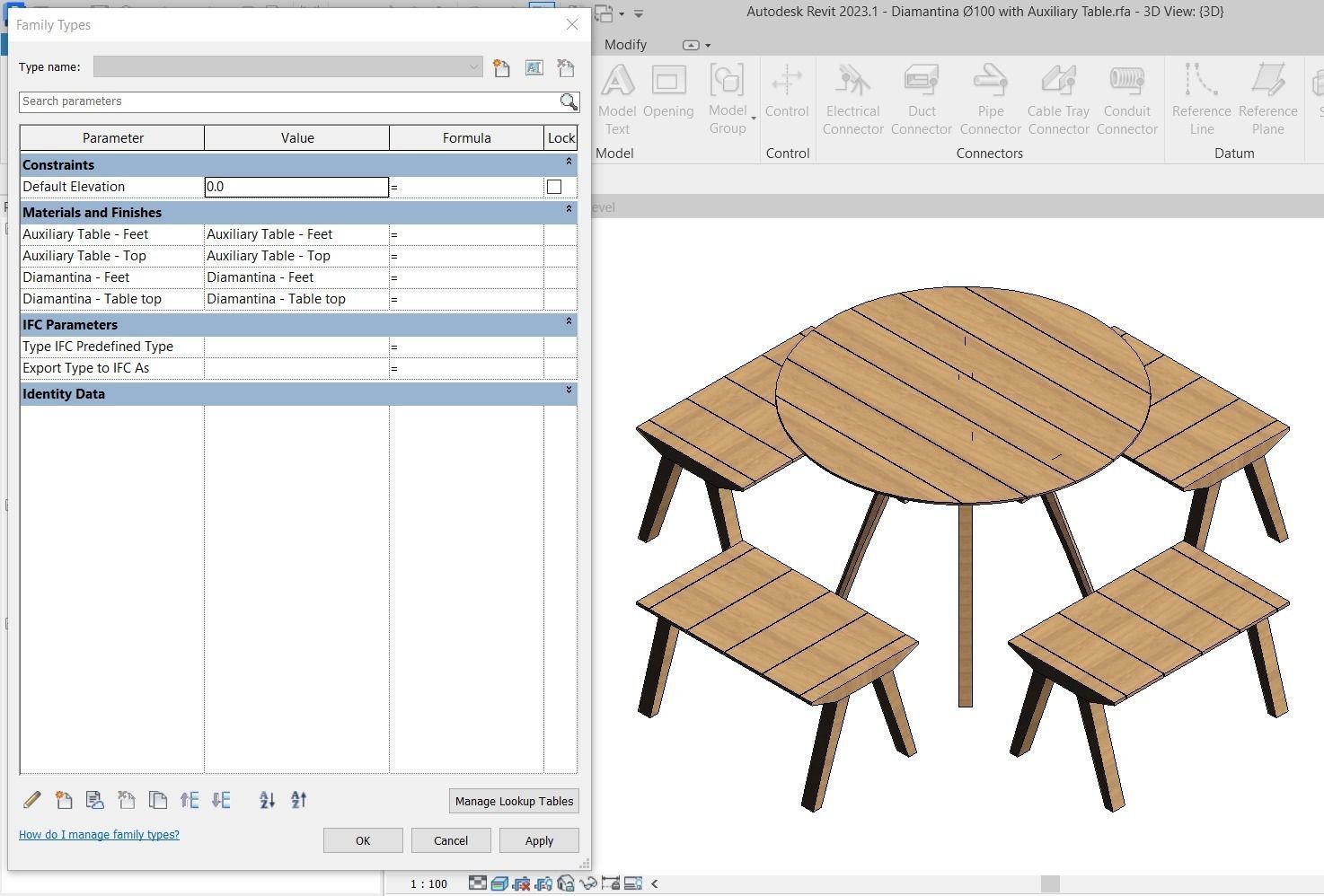Image resolution: width=1324 pixels, height=896 pixels.
Task: Click the Cable Tray Connector tool
Action: click(x=1059, y=100)
